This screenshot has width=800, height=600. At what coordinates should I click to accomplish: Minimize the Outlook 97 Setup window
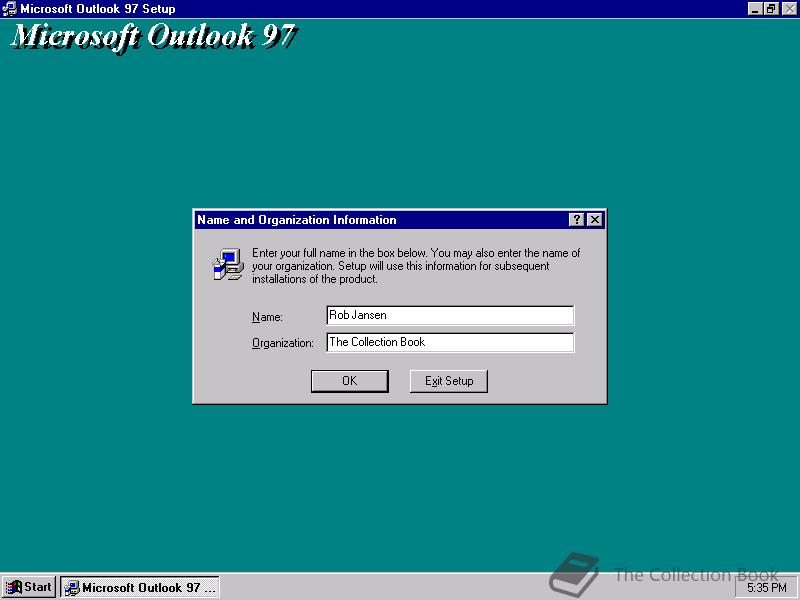click(x=755, y=9)
